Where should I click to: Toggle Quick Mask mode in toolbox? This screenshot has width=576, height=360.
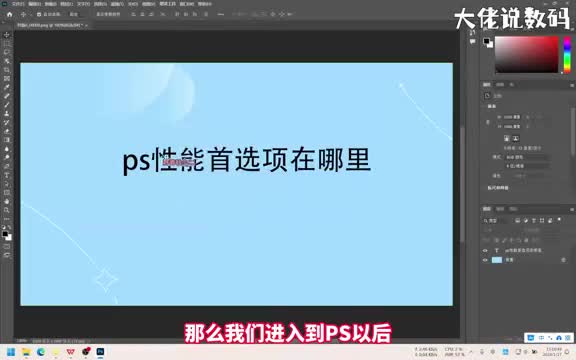[7, 247]
